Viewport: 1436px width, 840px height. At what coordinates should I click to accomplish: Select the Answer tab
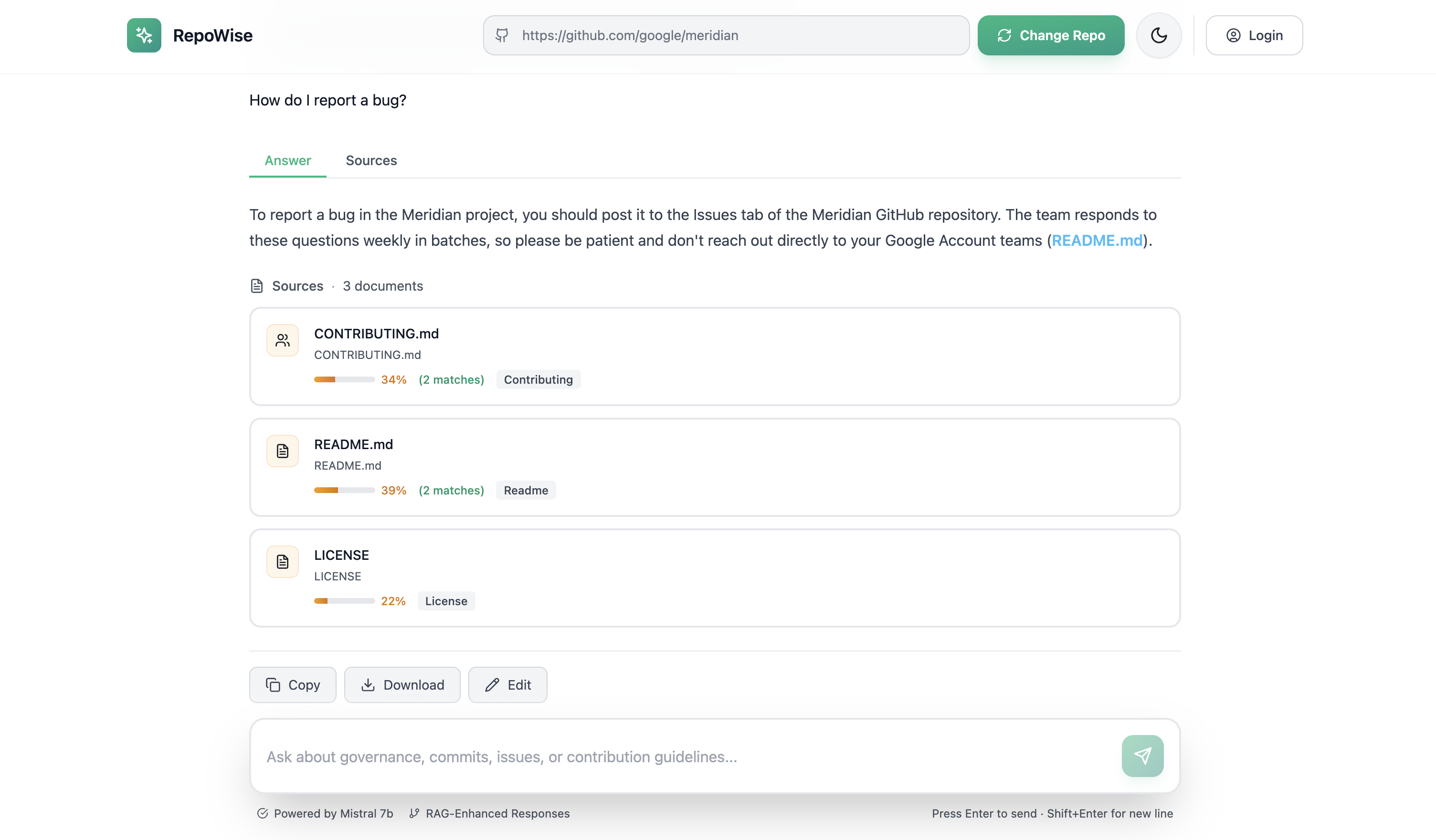tap(287, 161)
